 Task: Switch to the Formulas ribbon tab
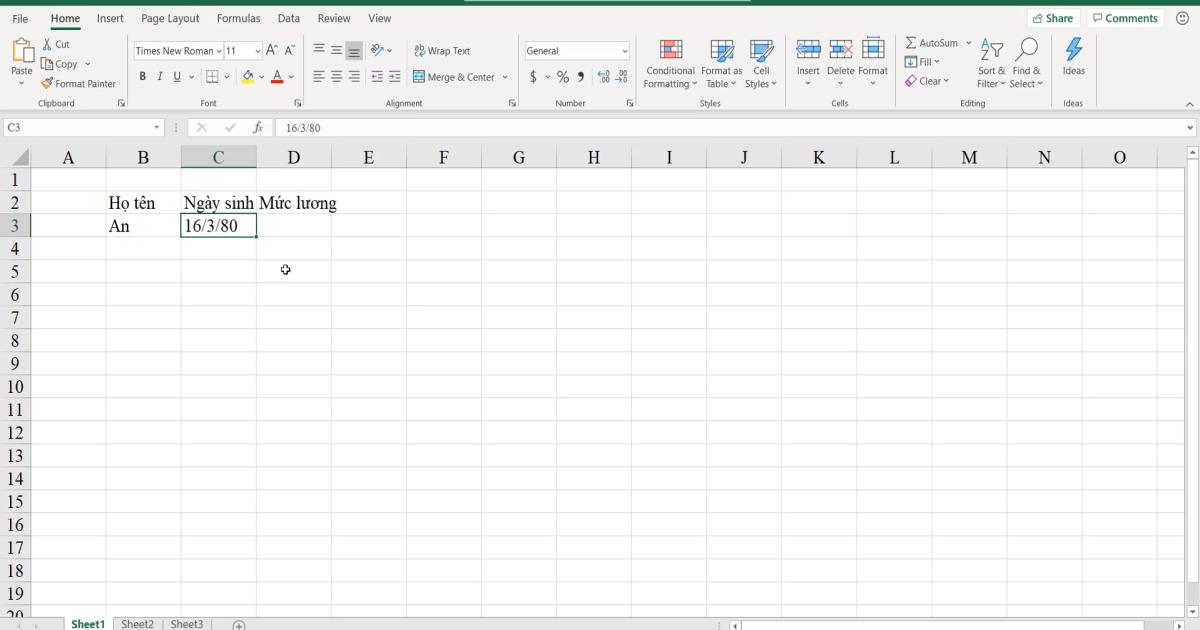(238, 17)
